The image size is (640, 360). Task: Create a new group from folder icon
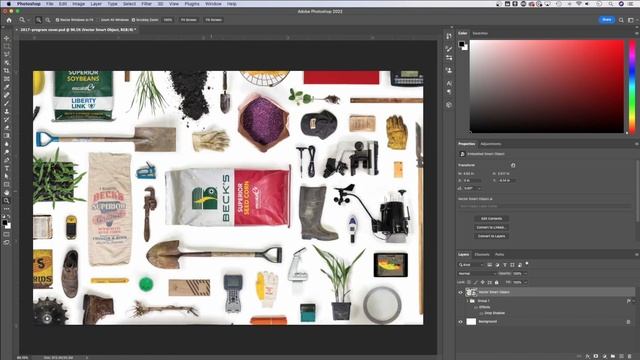click(x=613, y=356)
